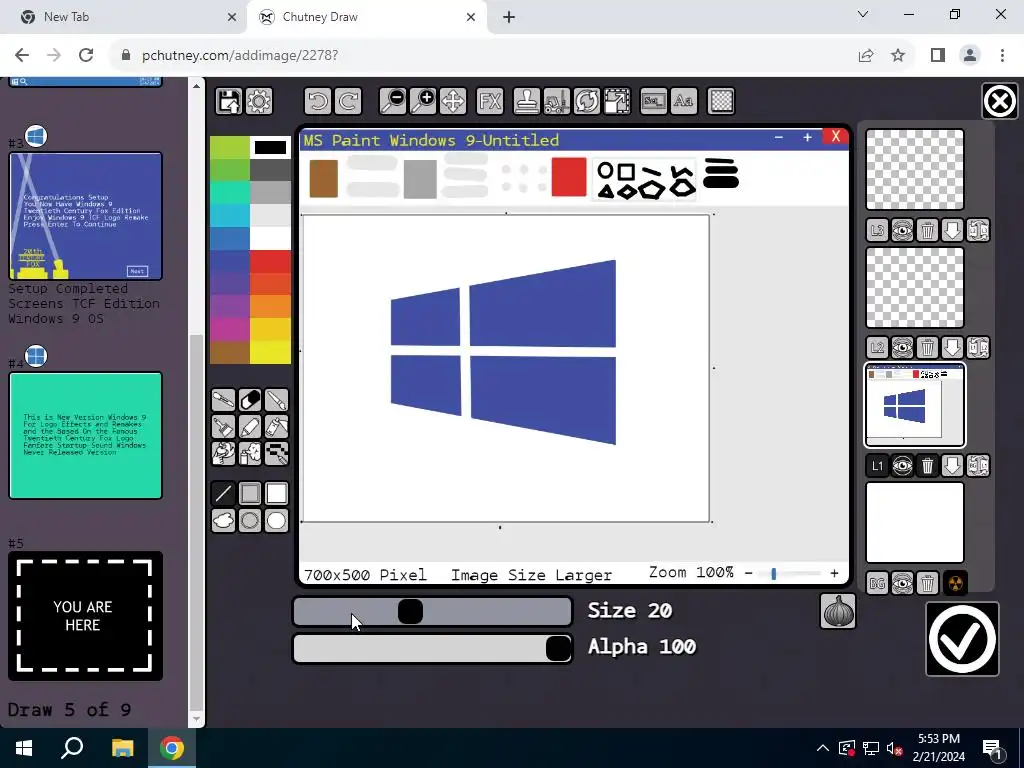Toggle the onion skin button
Viewport: 1024px width, 768px height.
pos(838,611)
